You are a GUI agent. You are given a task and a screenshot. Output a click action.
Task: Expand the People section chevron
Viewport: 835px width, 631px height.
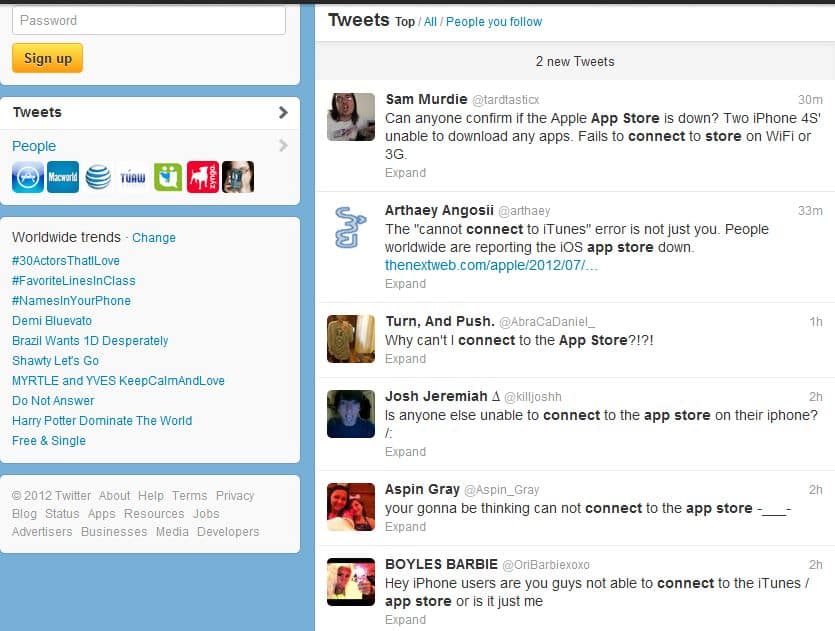click(x=283, y=146)
